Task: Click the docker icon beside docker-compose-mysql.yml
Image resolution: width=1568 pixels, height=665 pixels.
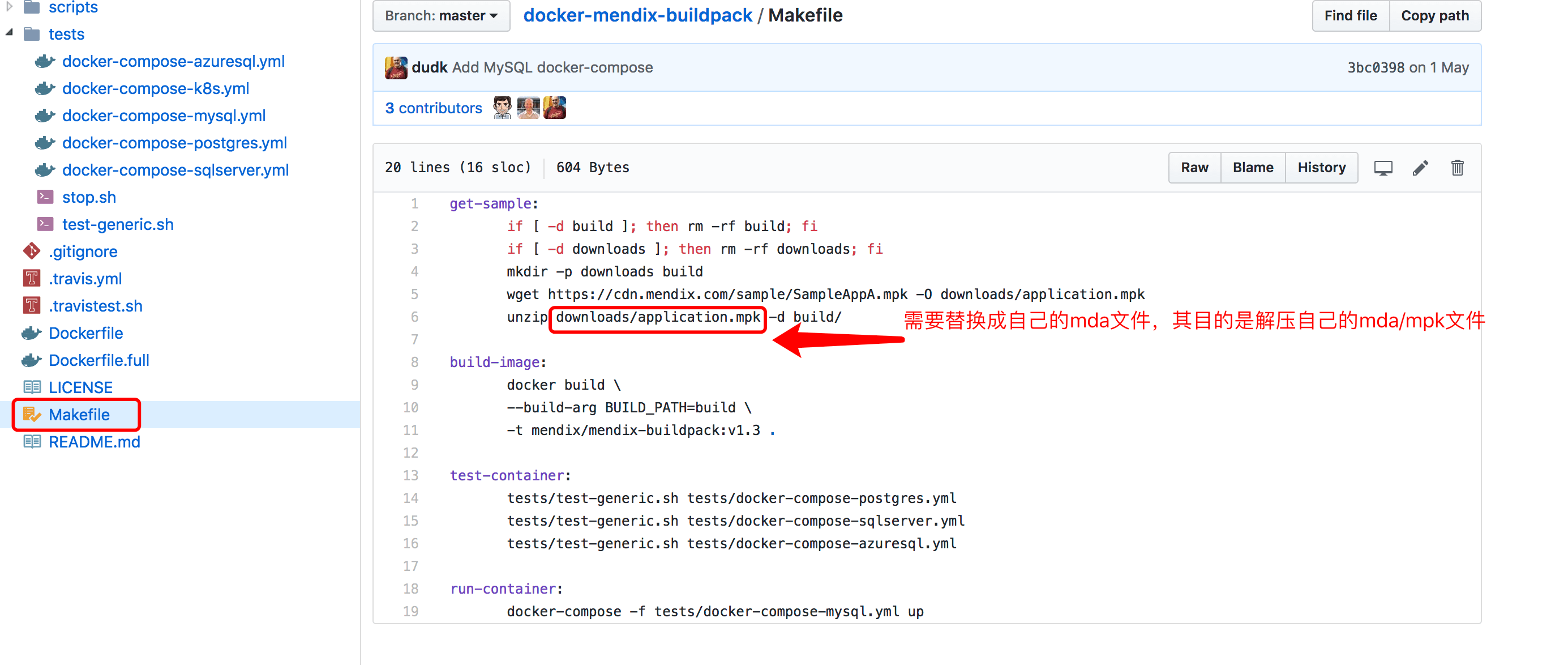Action: [x=45, y=116]
